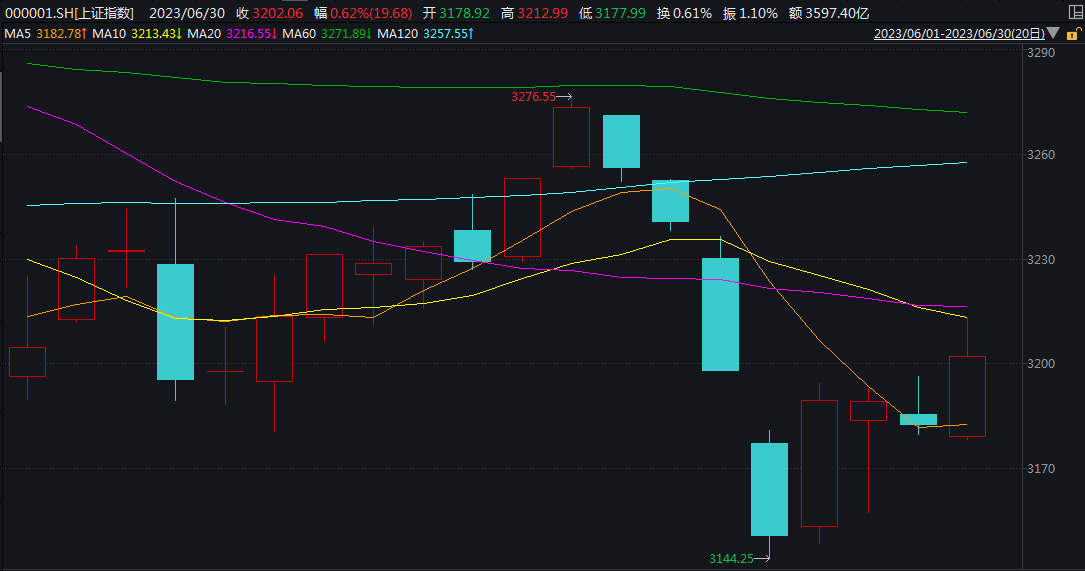This screenshot has height=571, width=1085.
Task: Click the 收 3202.06 closing price value
Action: point(269,13)
